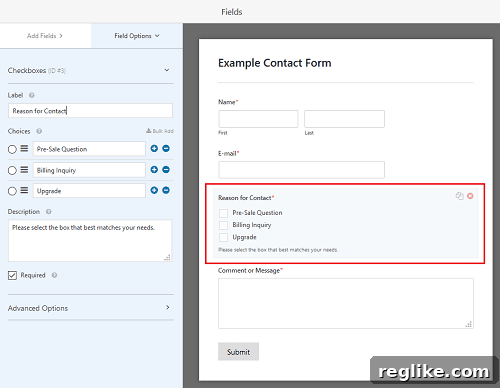Check Upgrade in form preview
The image size is (500, 388).
(x=224, y=237)
